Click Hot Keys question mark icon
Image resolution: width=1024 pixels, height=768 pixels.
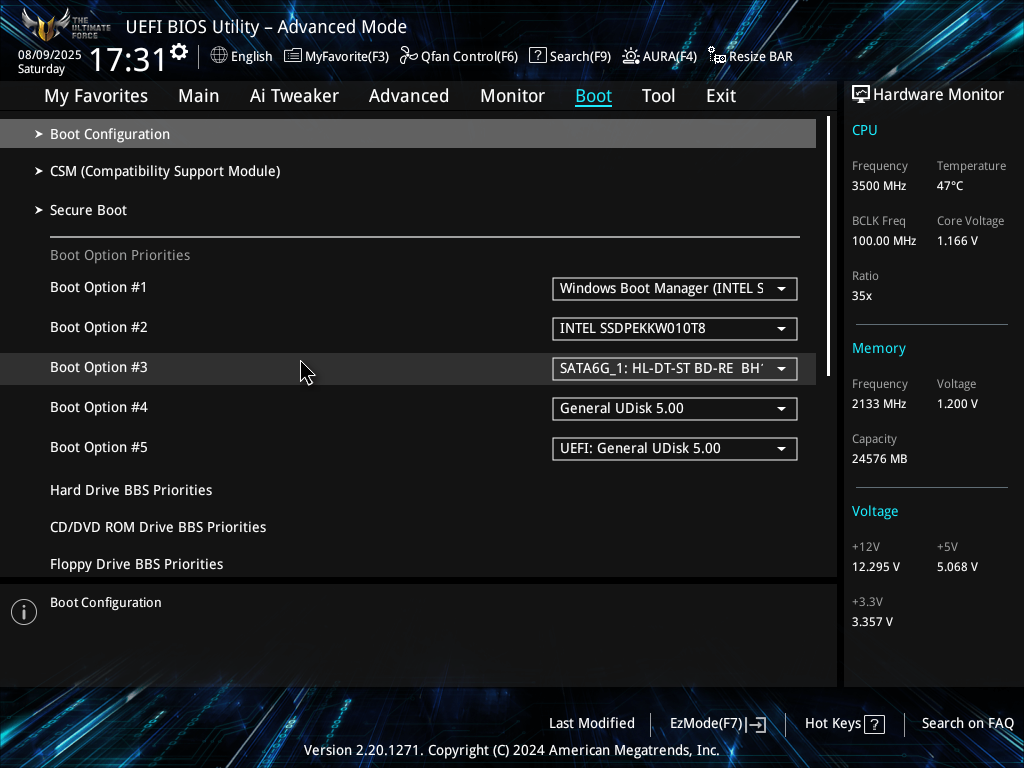pyautogui.click(x=874, y=724)
